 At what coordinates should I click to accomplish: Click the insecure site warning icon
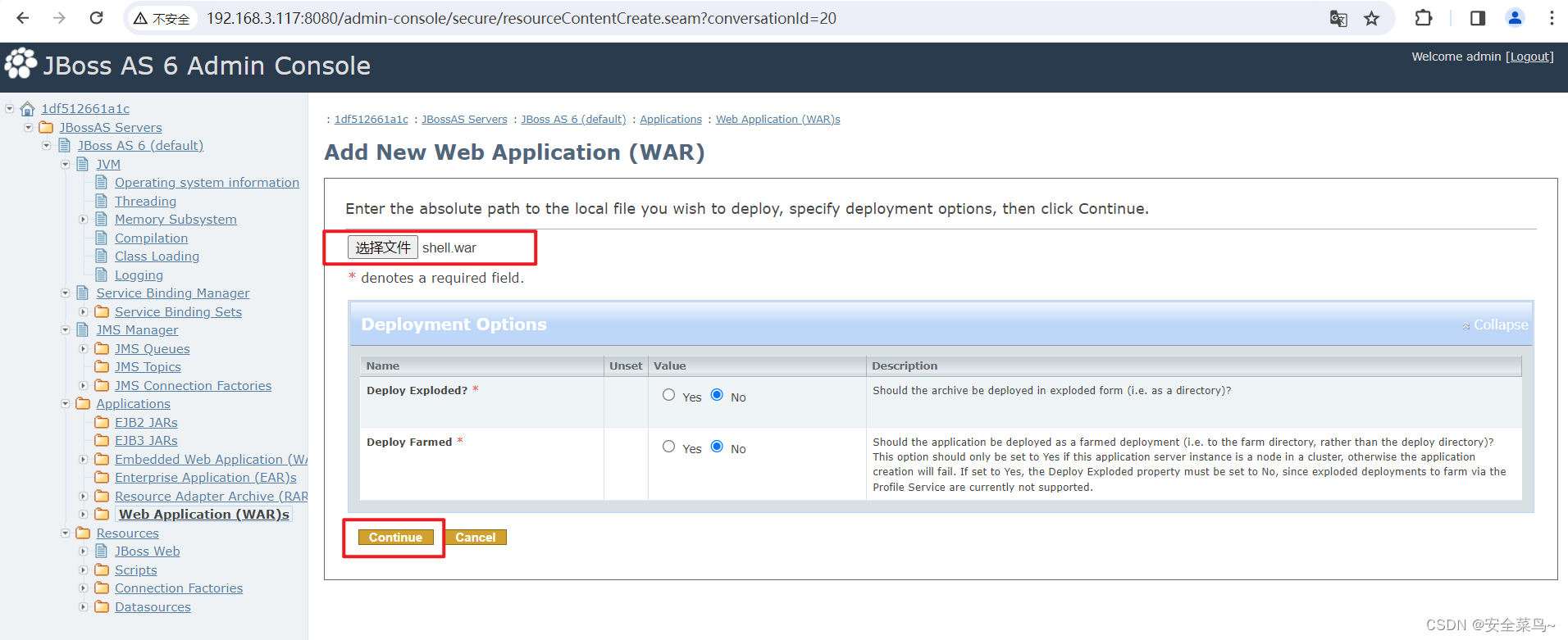pos(141,18)
